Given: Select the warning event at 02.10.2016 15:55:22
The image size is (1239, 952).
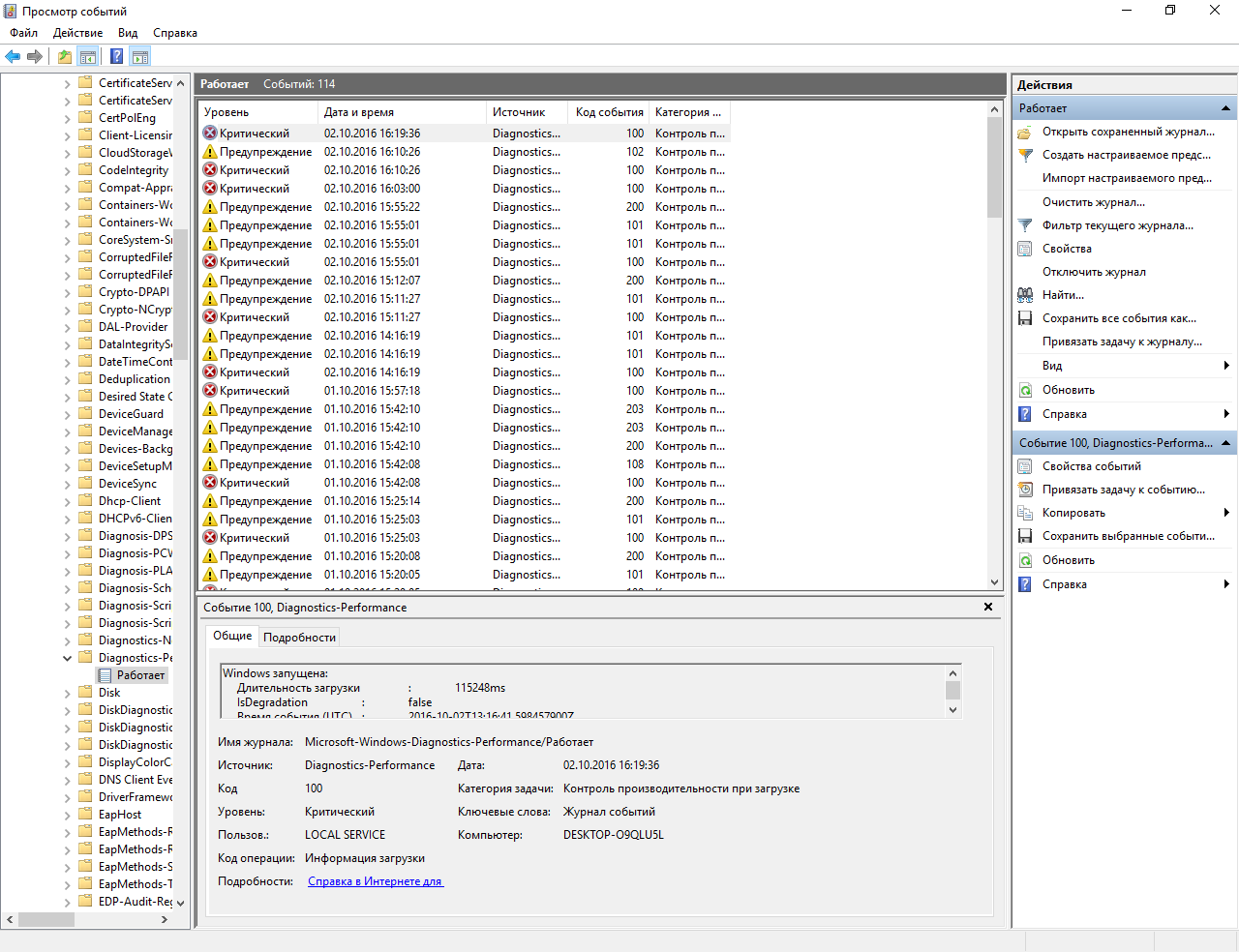Looking at the screenshot, I should point(465,207).
